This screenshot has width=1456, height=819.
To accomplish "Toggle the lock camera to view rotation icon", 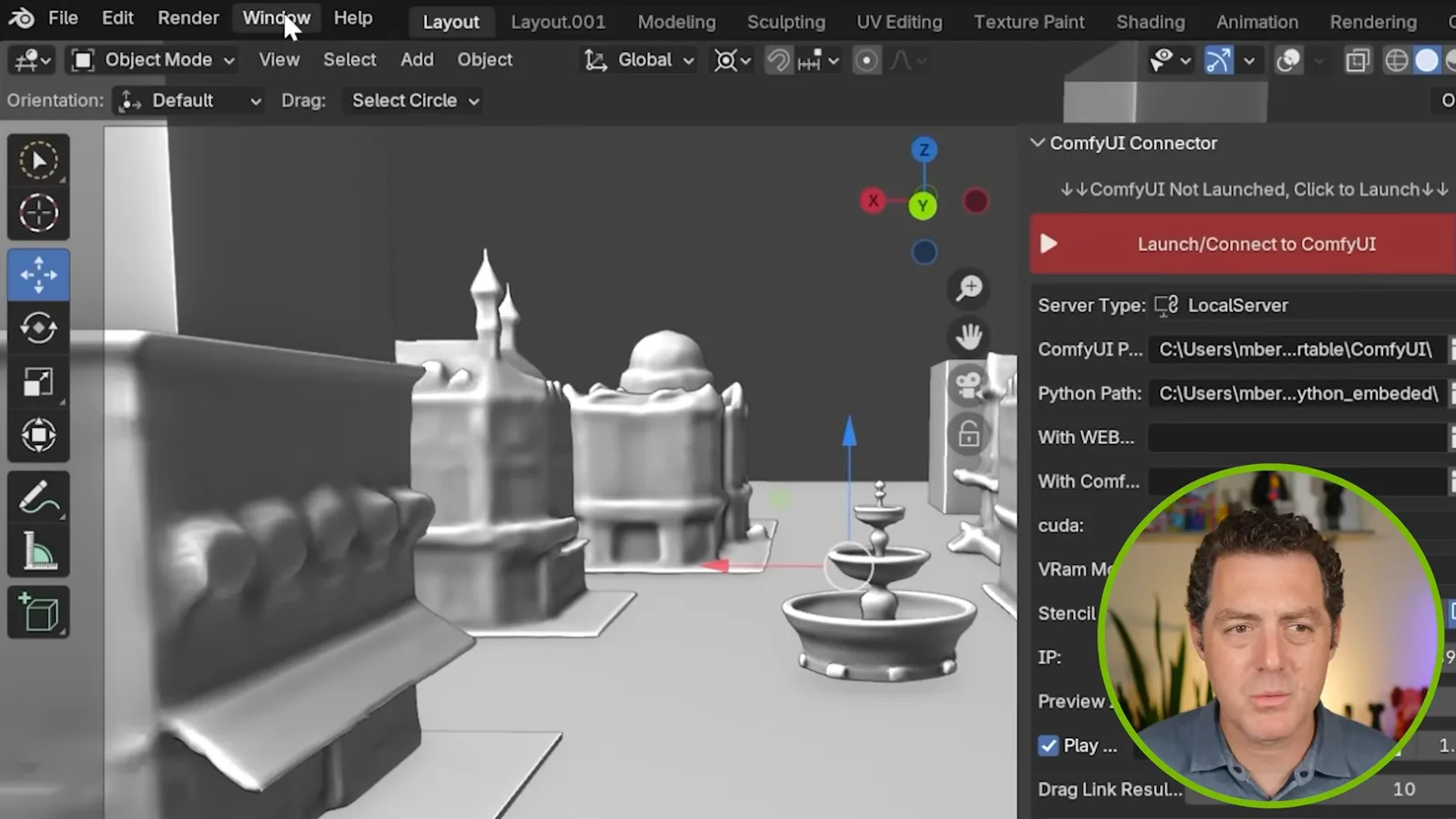I will (x=969, y=434).
